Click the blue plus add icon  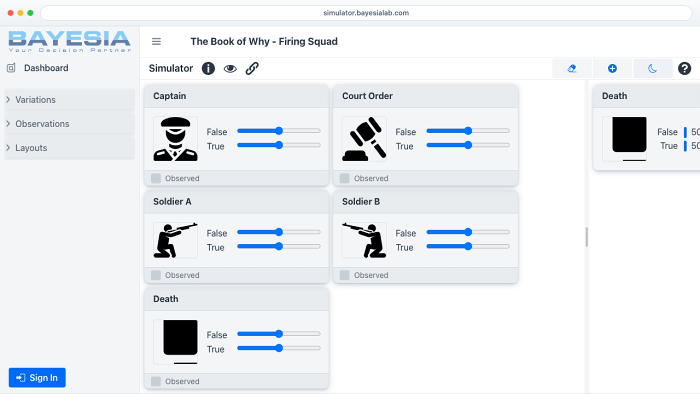point(612,68)
